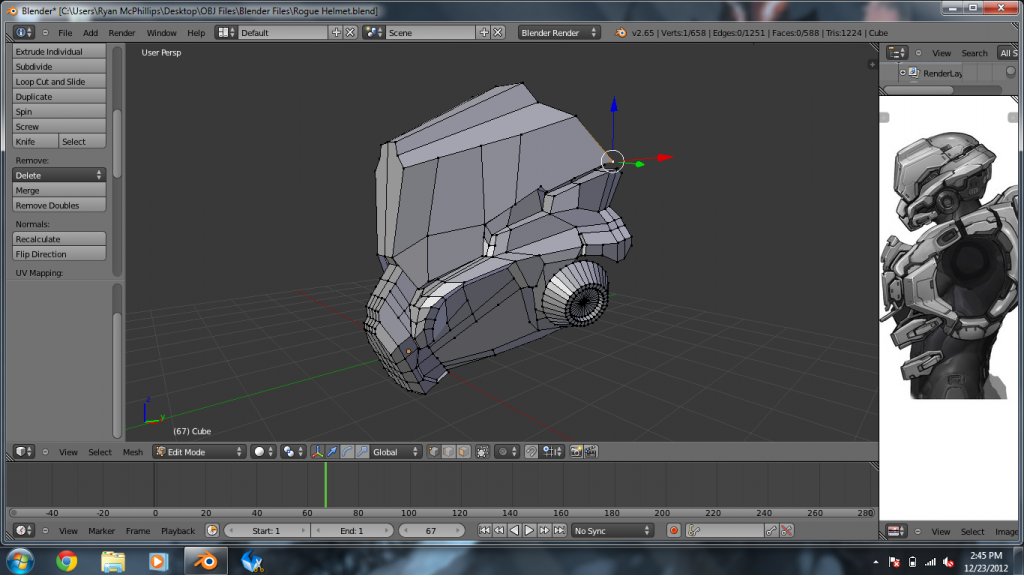Select the translate manipulator arrow icon
The width and height of the screenshot is (1024, 575).
tap(332, 452)
